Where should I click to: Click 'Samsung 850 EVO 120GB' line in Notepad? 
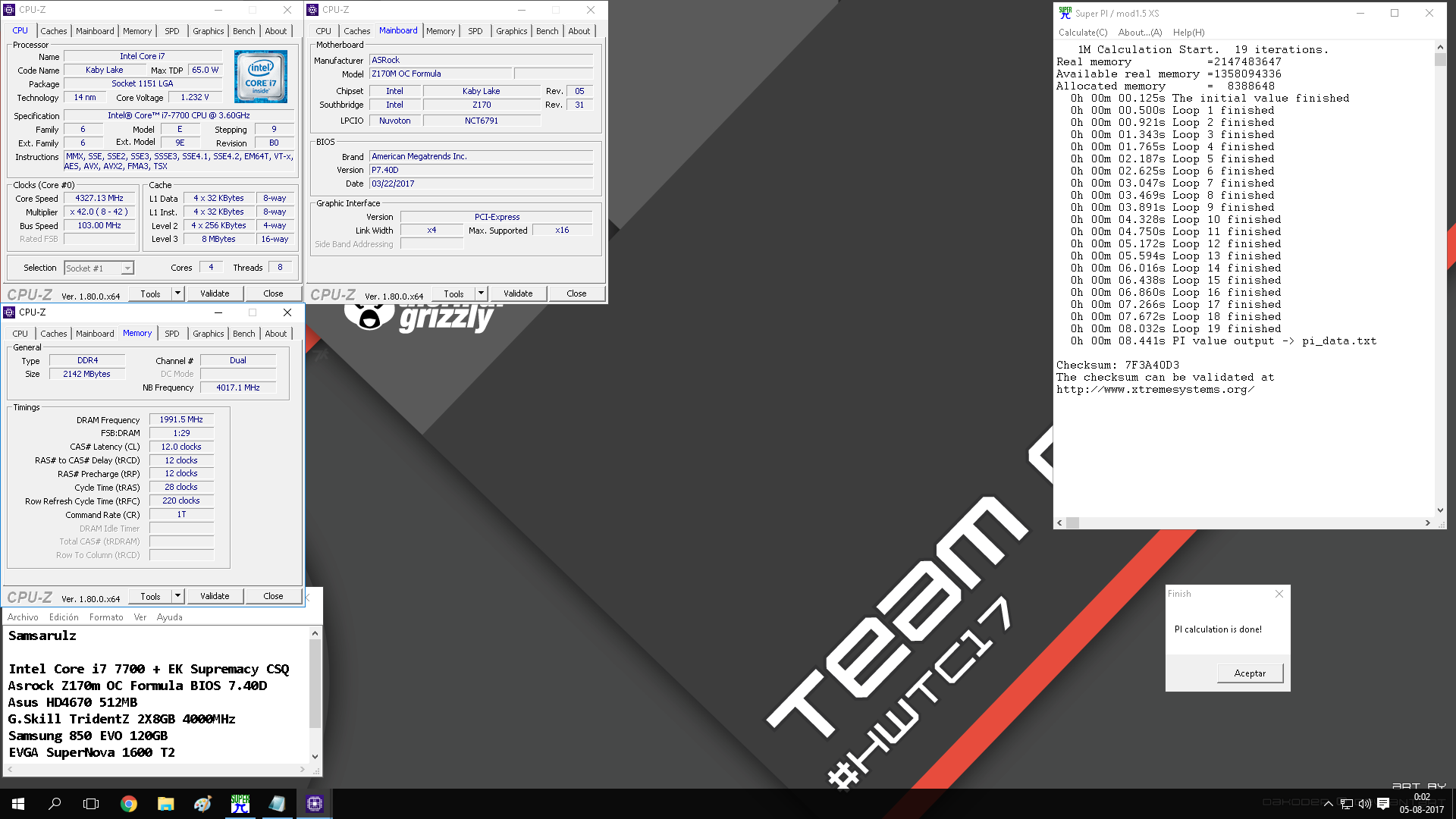click(88, 736)
